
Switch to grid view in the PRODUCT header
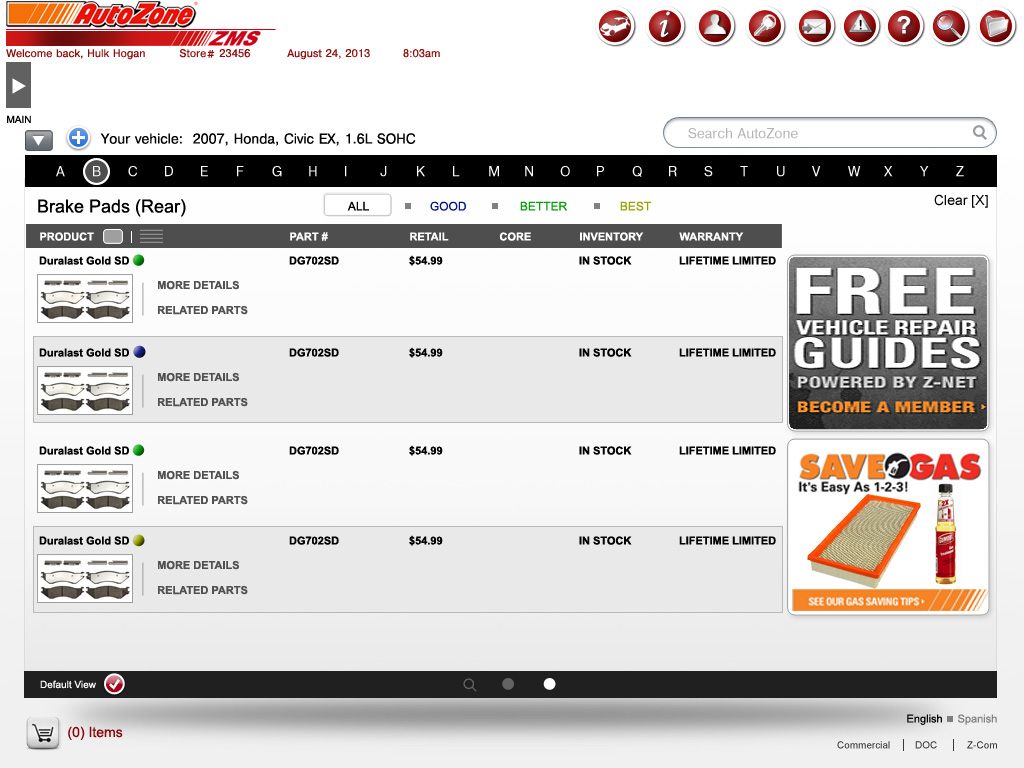click(113, 237)
